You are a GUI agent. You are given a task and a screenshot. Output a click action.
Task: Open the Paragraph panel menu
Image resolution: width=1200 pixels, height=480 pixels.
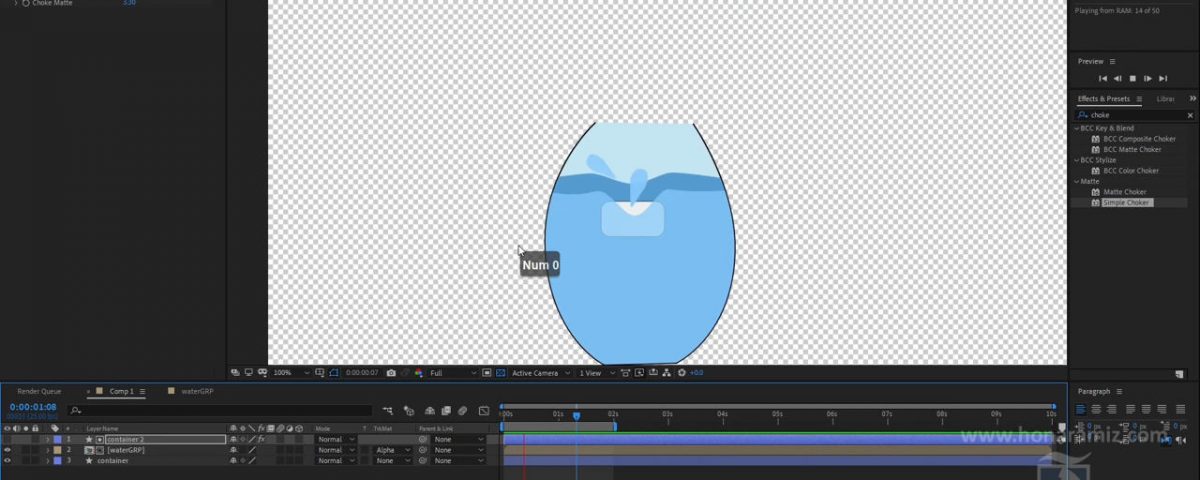click(x=1118, y=391)
